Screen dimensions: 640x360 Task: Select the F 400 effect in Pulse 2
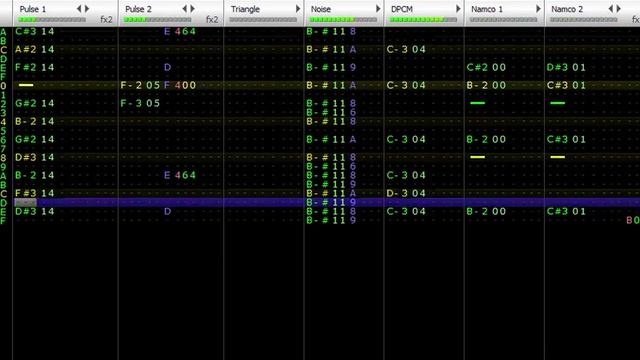[x=180, y=85]
